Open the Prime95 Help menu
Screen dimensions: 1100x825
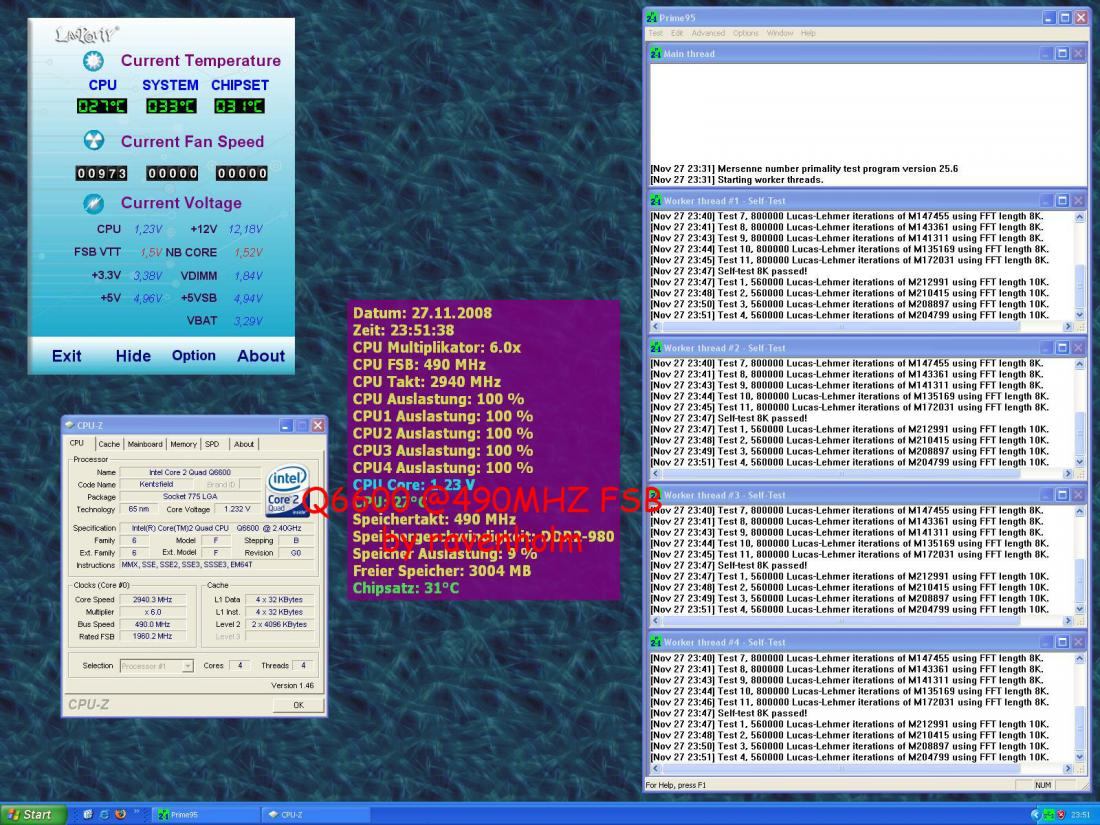(x=808, y=33)
